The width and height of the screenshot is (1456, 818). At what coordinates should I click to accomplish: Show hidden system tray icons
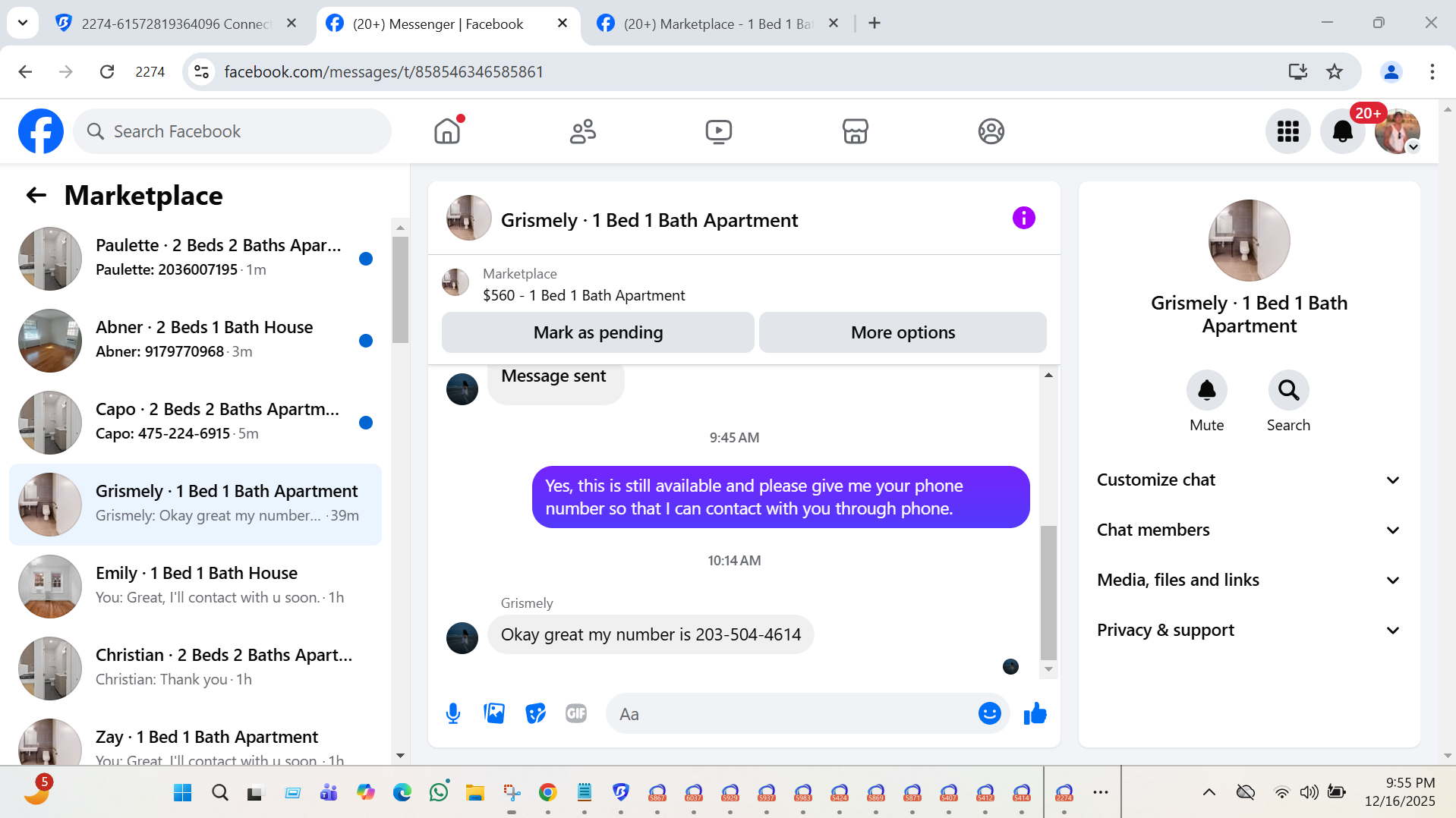1209,793
